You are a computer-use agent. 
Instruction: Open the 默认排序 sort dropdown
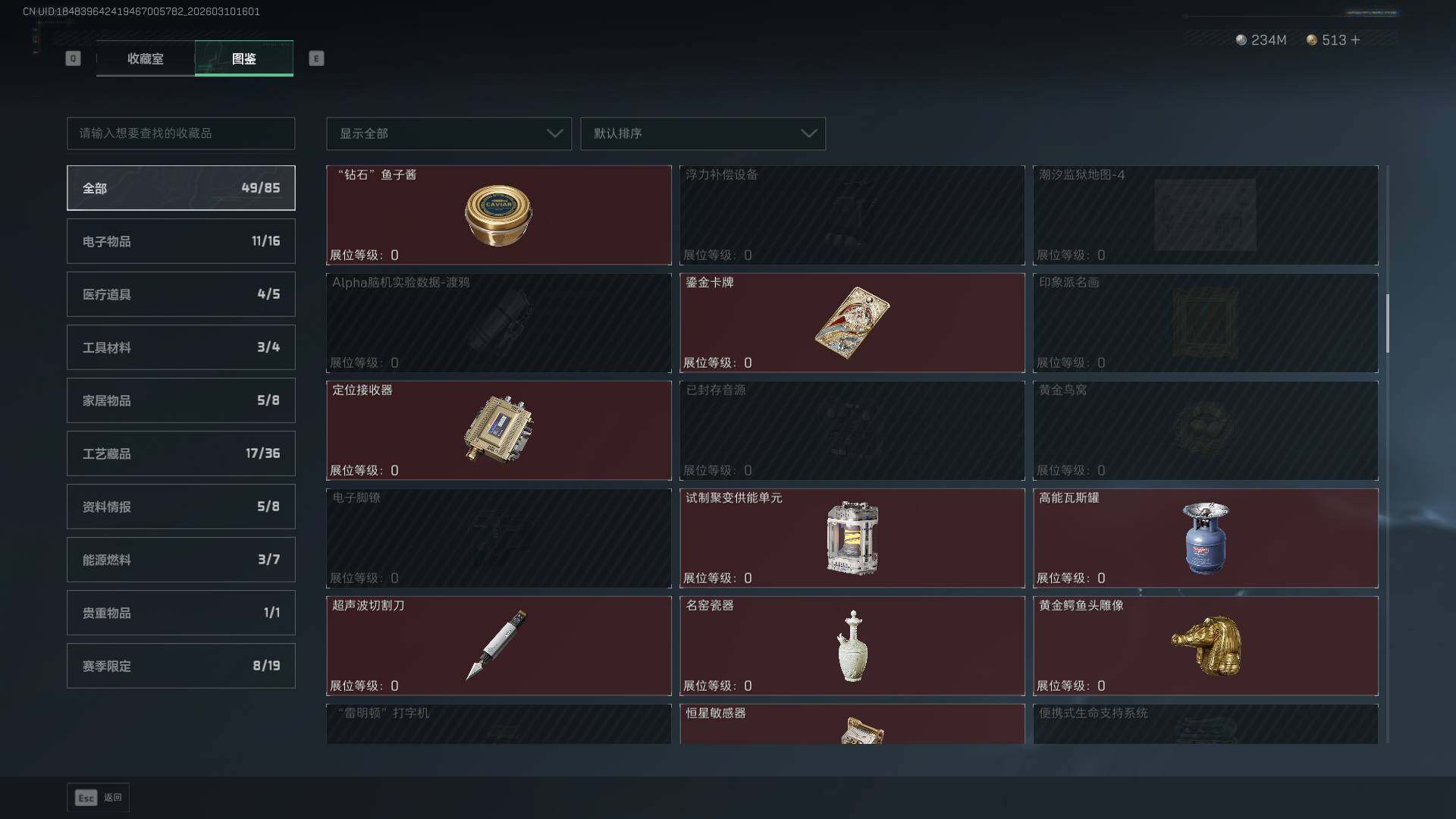pos(703,133)
